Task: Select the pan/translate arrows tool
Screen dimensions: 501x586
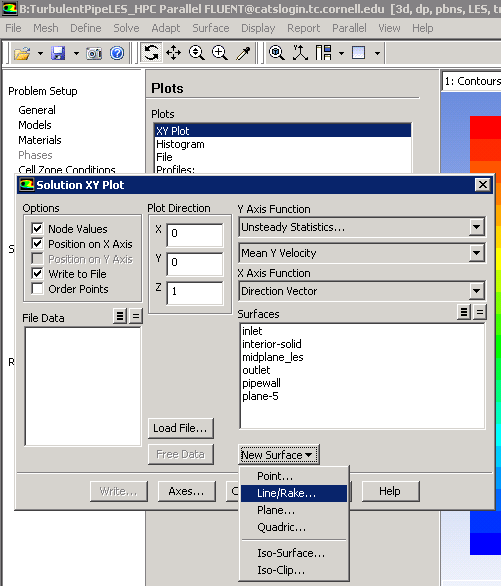Action: [x=173, y=53]
